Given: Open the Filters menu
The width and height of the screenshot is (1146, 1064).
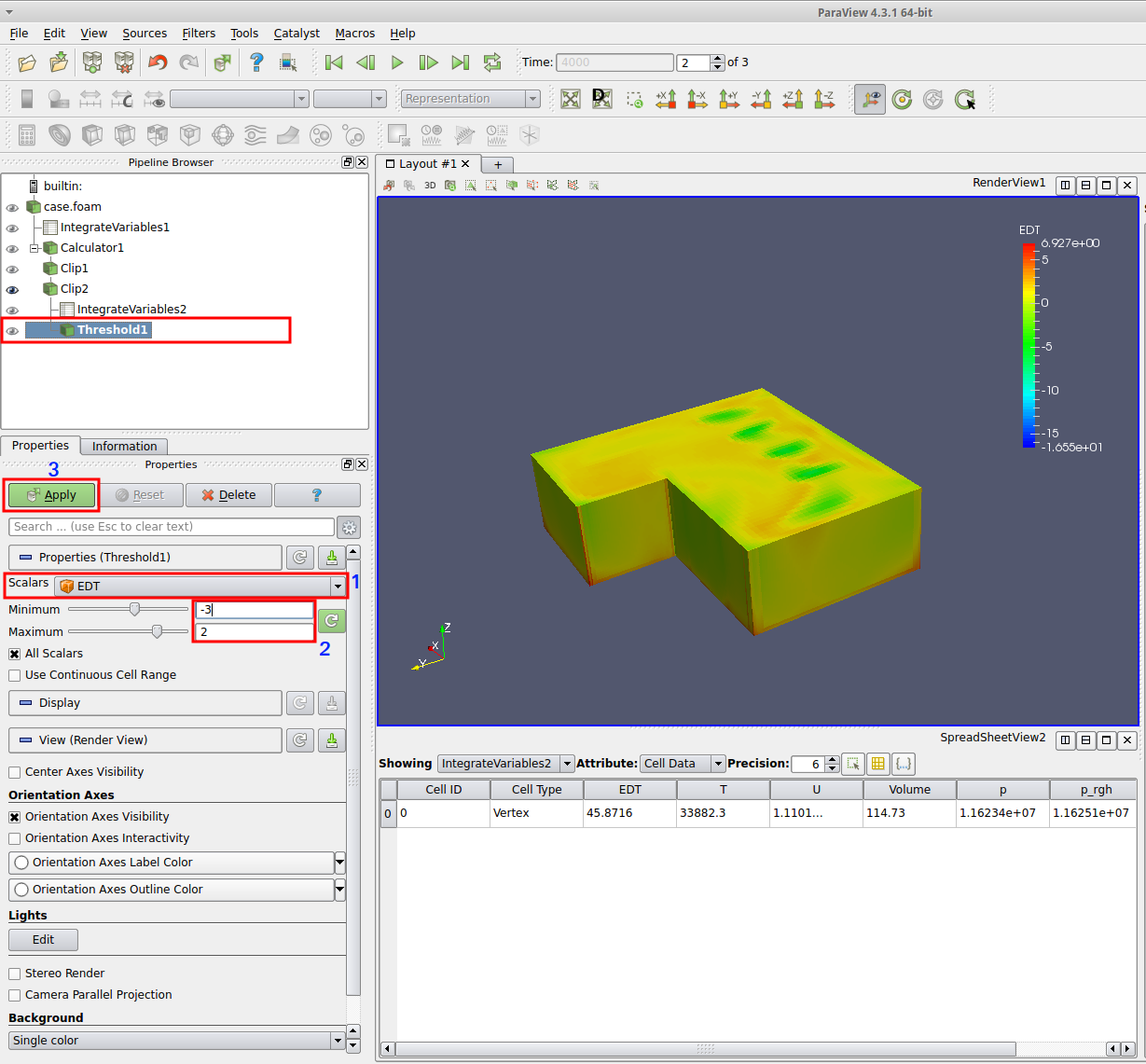Looking at the screenshot, I should [199, 33].
